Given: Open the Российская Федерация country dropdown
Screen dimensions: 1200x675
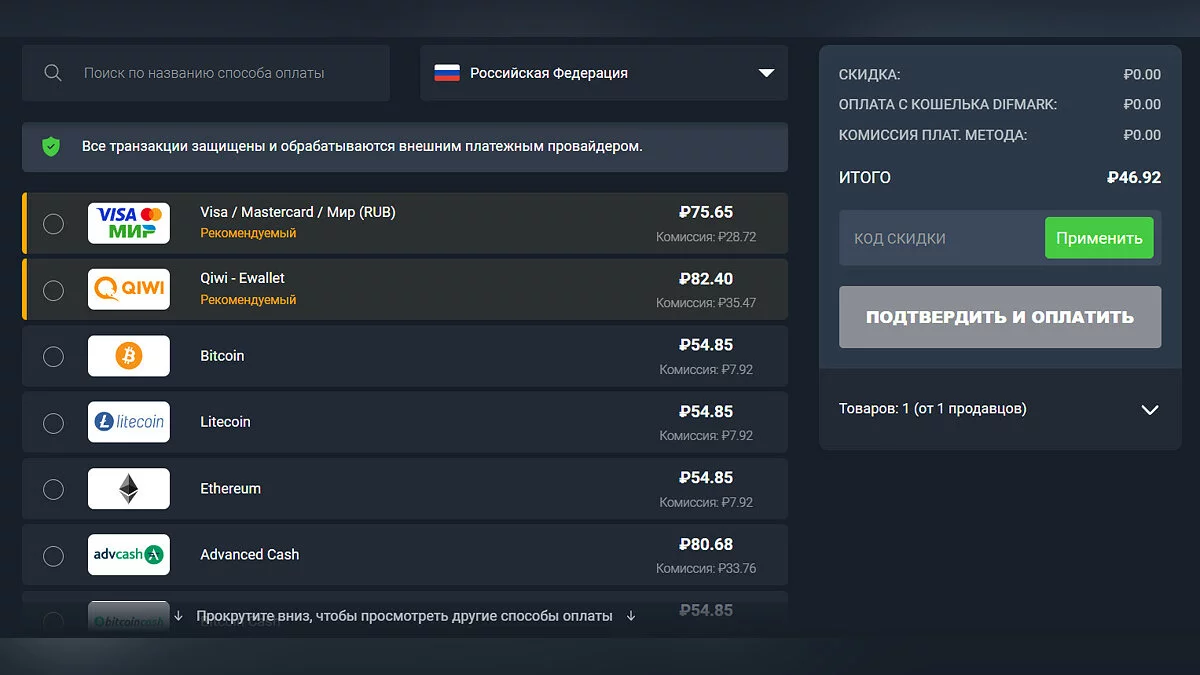Looking at the screenshot, I should pos(604,73).
